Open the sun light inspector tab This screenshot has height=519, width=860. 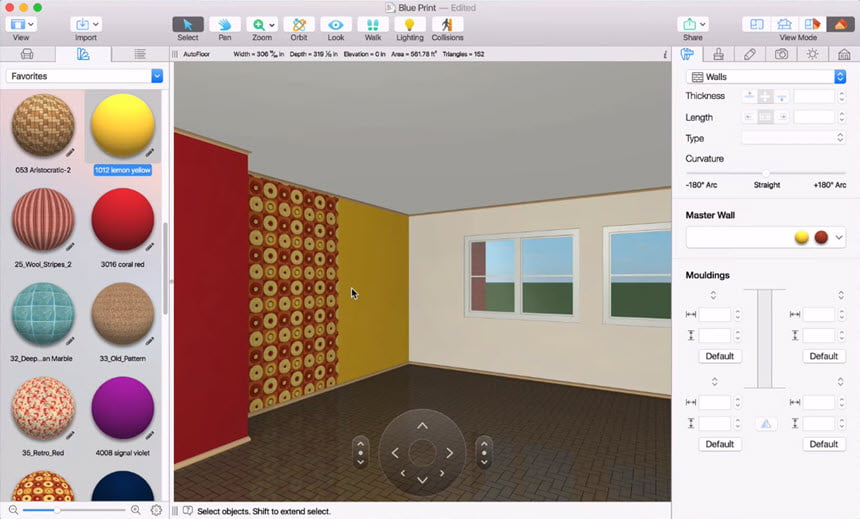click(812, 54)
